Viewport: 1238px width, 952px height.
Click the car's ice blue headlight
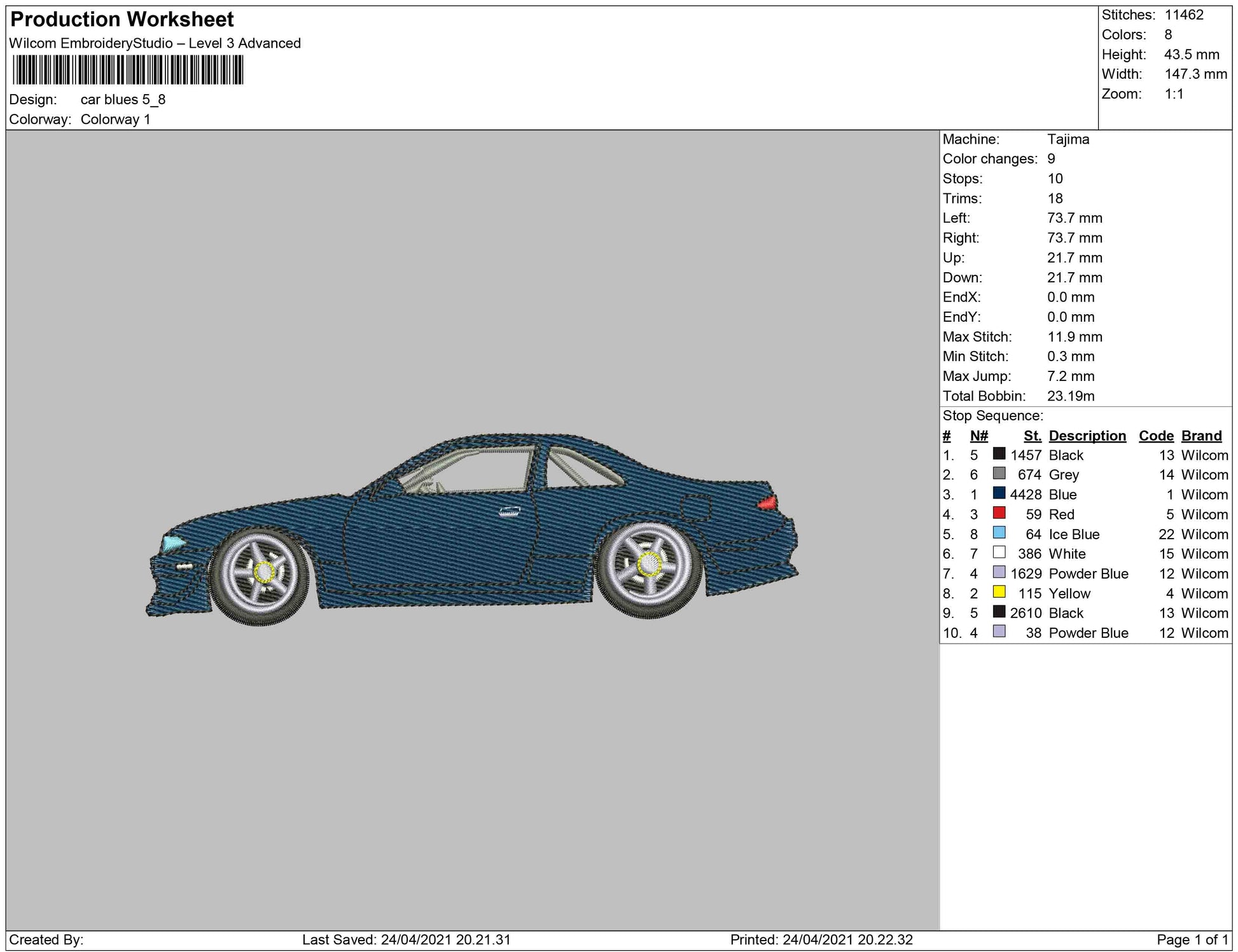[172, 544]
